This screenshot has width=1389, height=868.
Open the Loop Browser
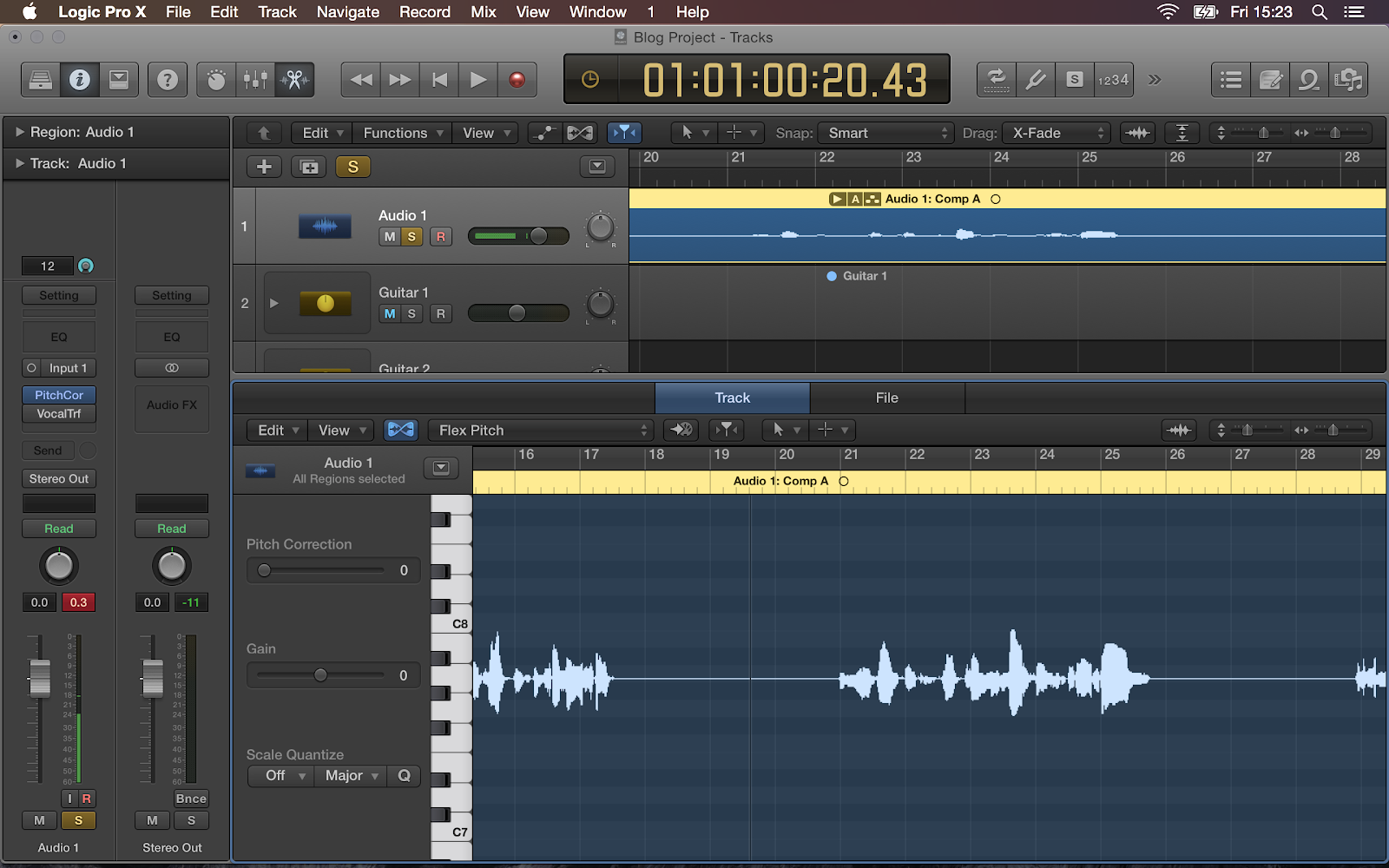[1309, 80]
